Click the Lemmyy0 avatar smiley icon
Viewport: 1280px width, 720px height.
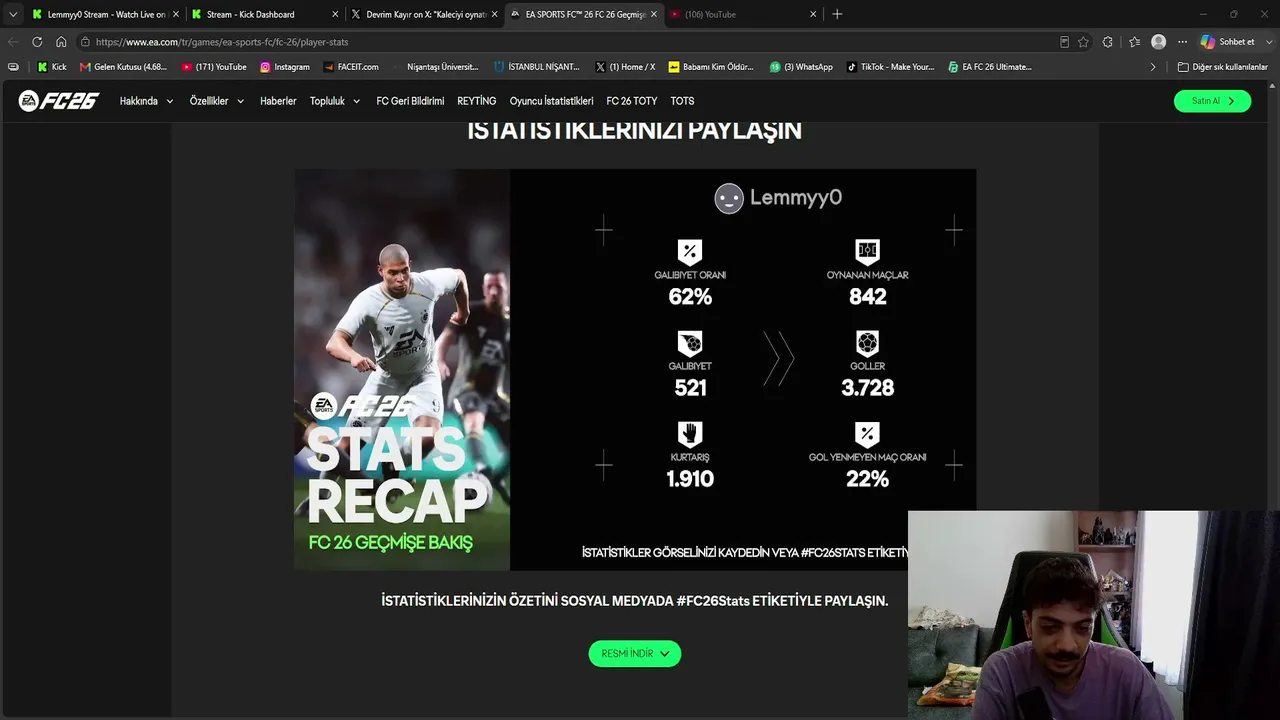tap(729, 198)
